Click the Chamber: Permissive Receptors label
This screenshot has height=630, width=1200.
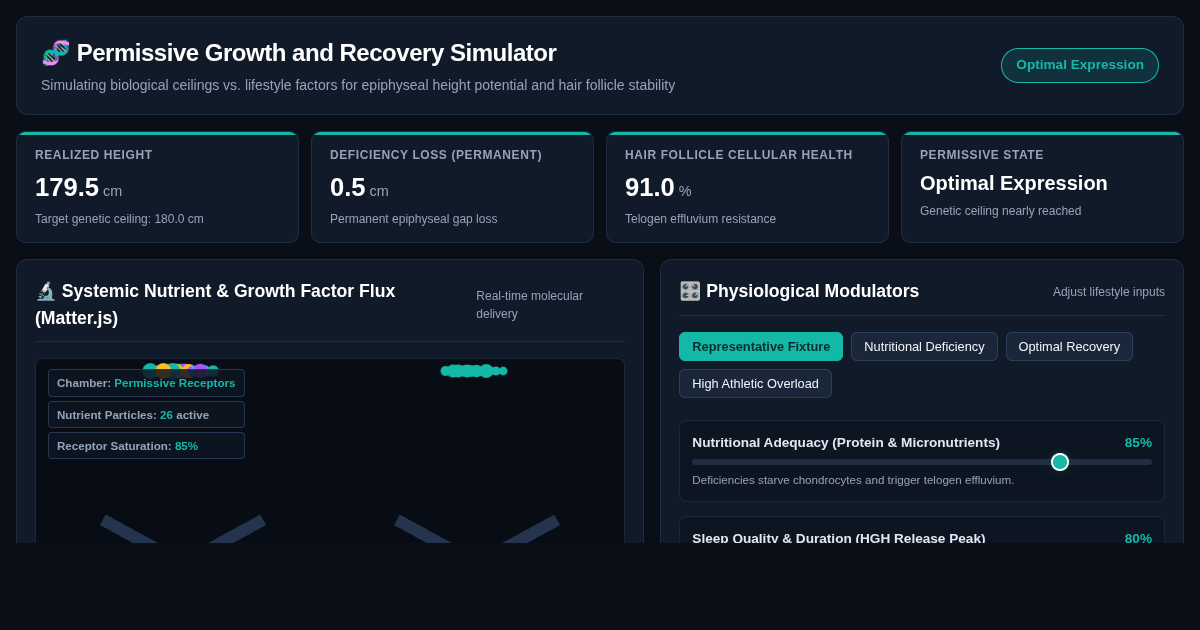146,383
